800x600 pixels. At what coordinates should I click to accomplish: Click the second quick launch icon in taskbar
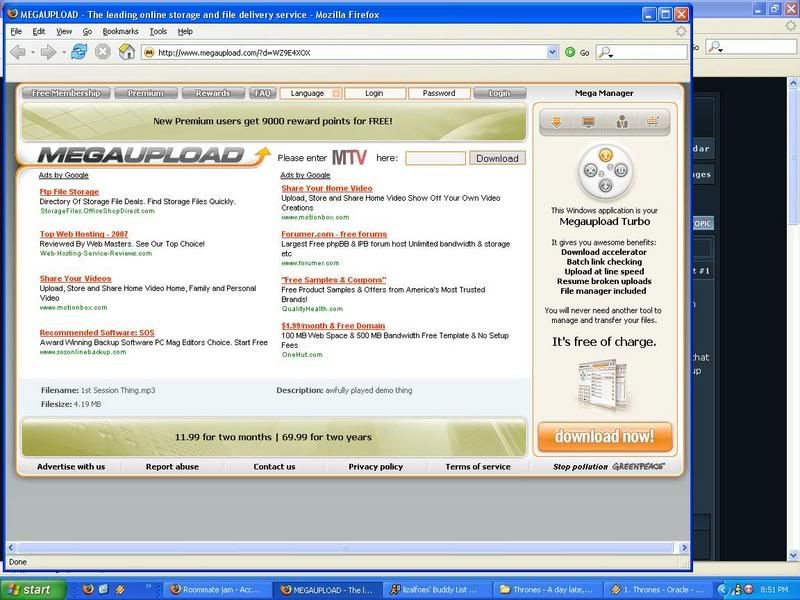tap(104, 589)
